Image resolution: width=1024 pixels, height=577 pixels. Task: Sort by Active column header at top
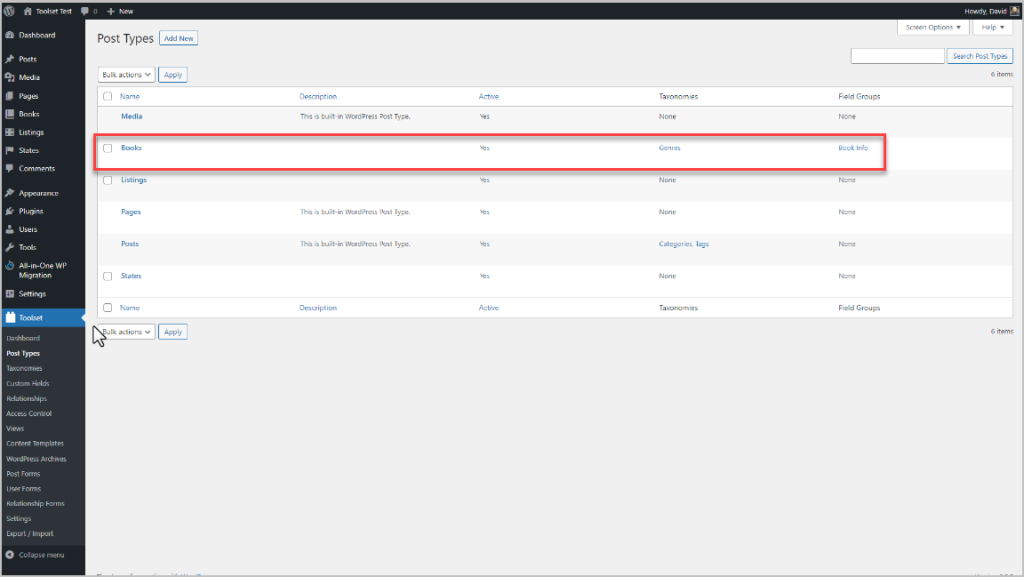click(488, 96)
